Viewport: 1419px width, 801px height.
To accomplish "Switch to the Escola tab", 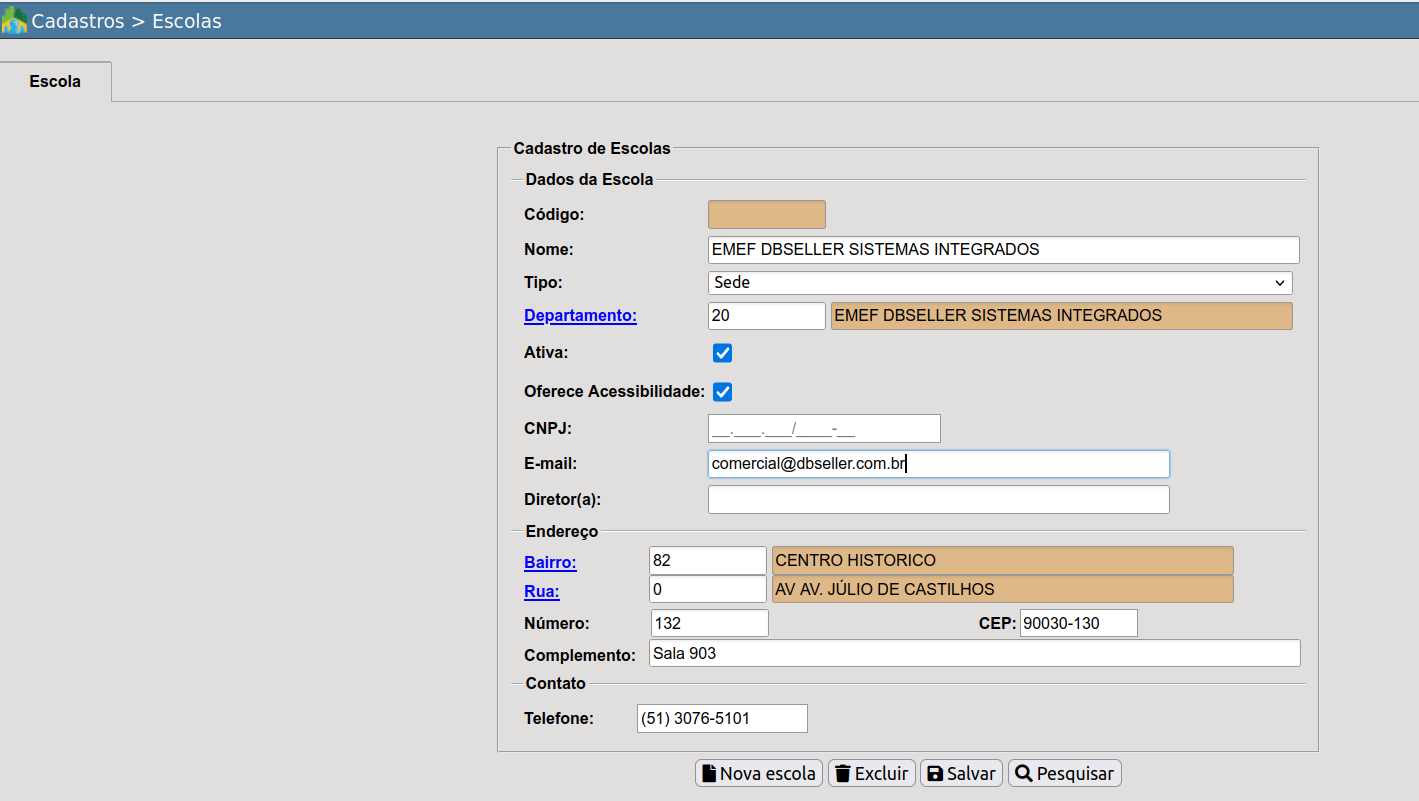I will pyautogui.click(x=55, y=81).
